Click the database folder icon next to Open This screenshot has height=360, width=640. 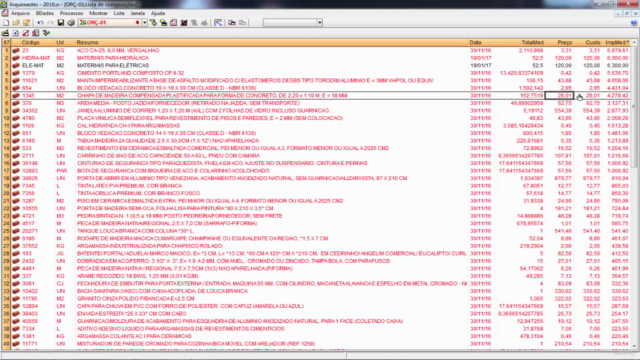point(27,23)
